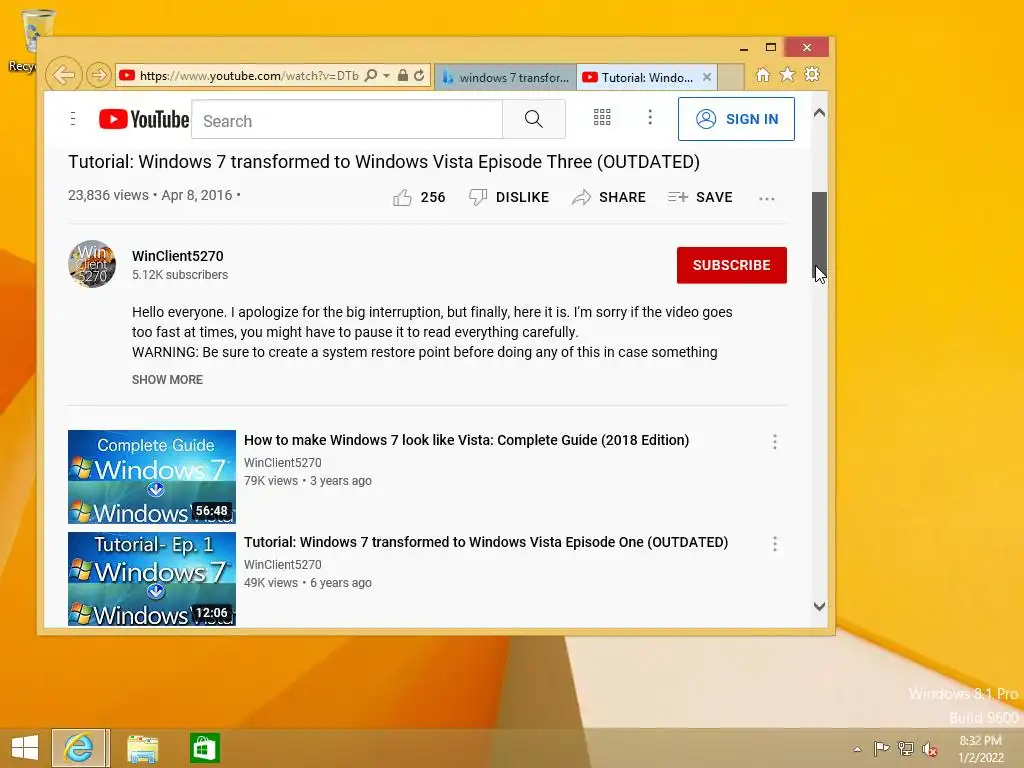This screenshot has height=768, width=1024.
Task: Click the '23,836 views' text
Action: [108, 195]
